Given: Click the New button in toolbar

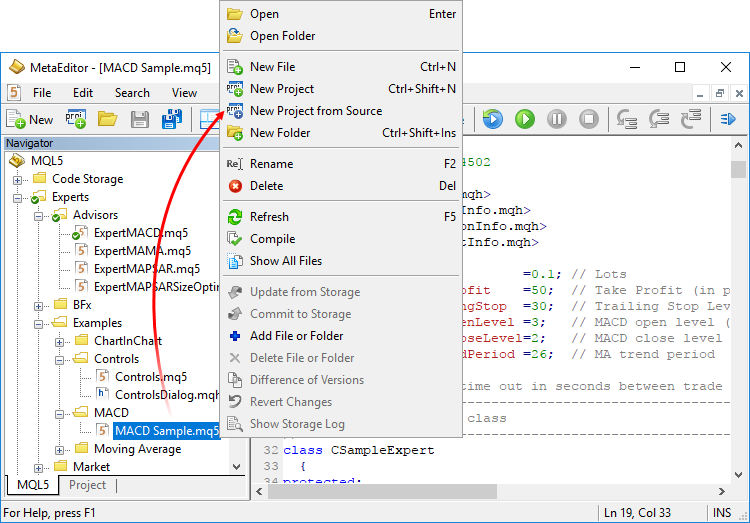Looking at the screenshot, I should pyautogui.click(x=30, y=119).
